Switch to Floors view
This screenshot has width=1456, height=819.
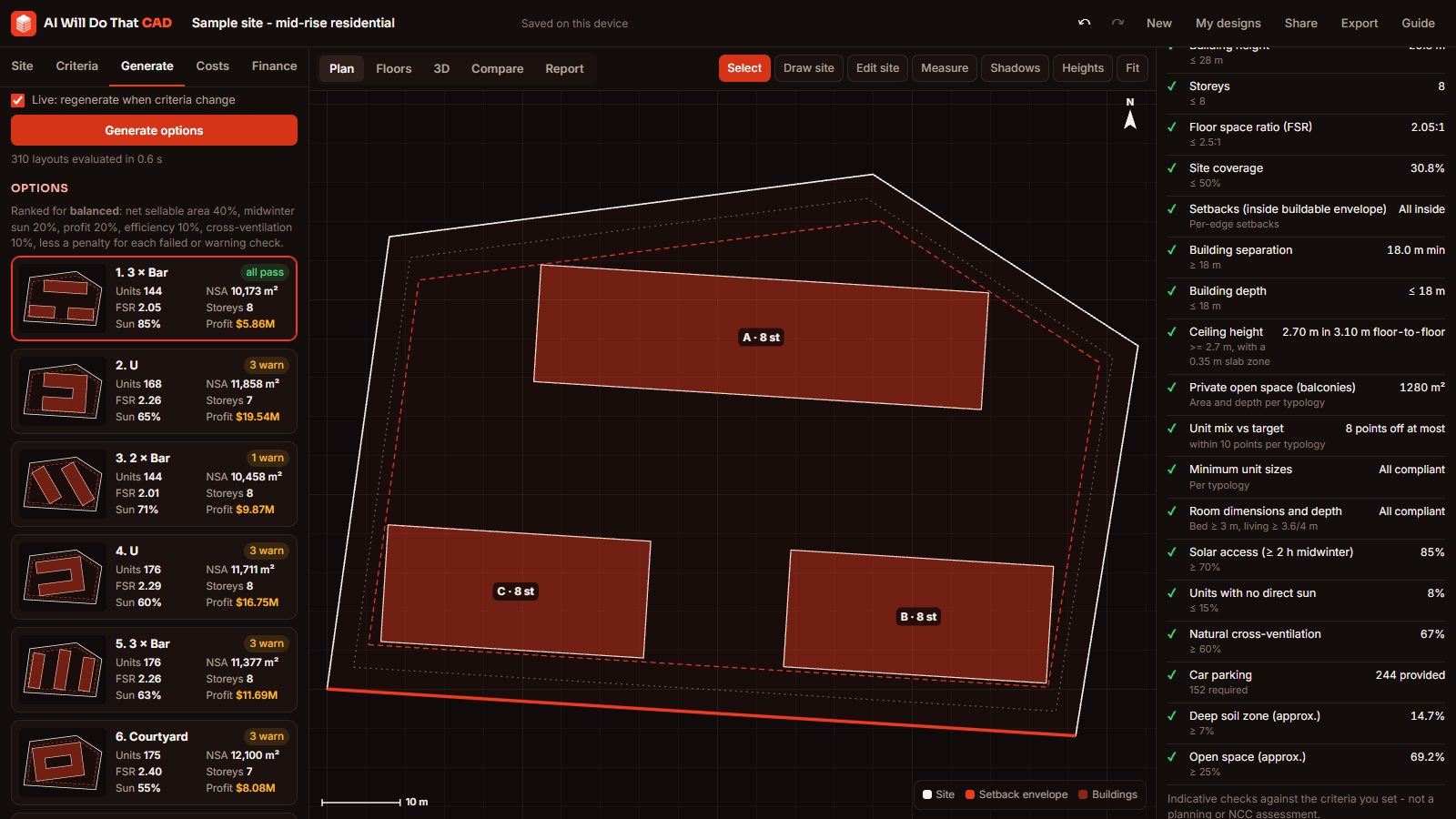click(393, 68)
